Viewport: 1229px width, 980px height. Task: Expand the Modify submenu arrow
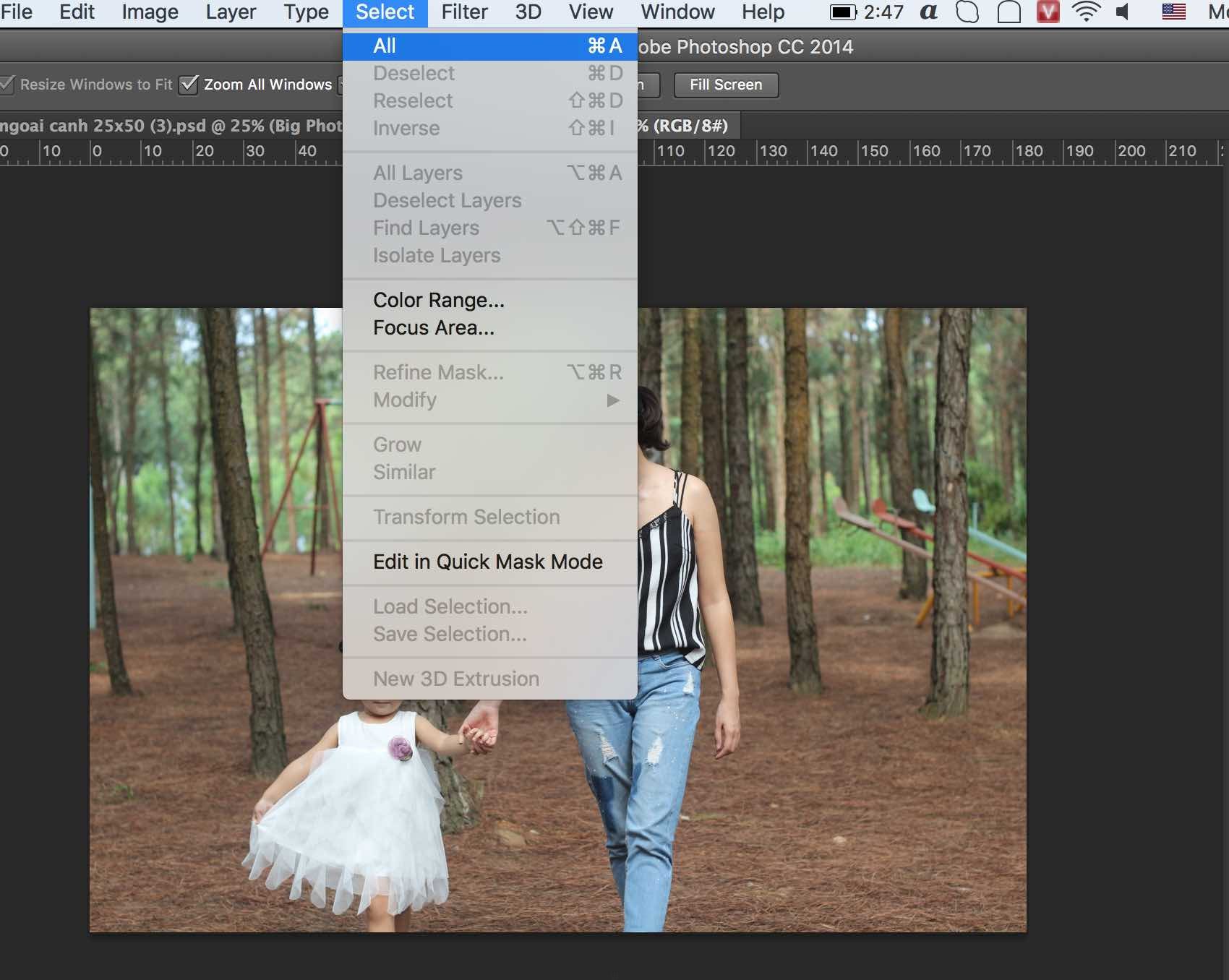[x=613, y=400]
